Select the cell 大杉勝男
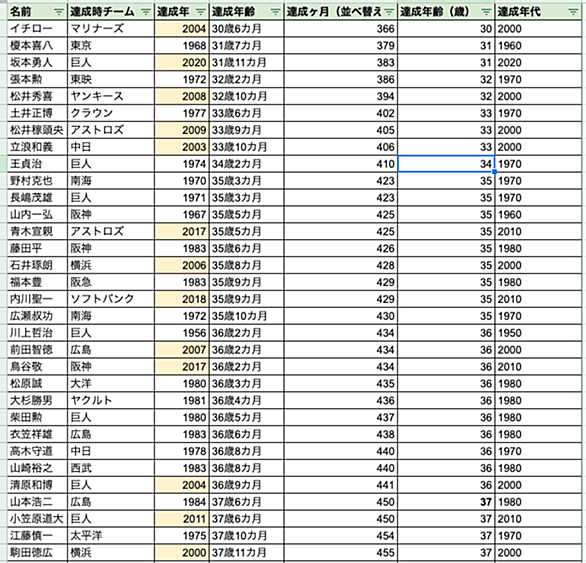Screen dimensions: 586x563 click(37, 400)
